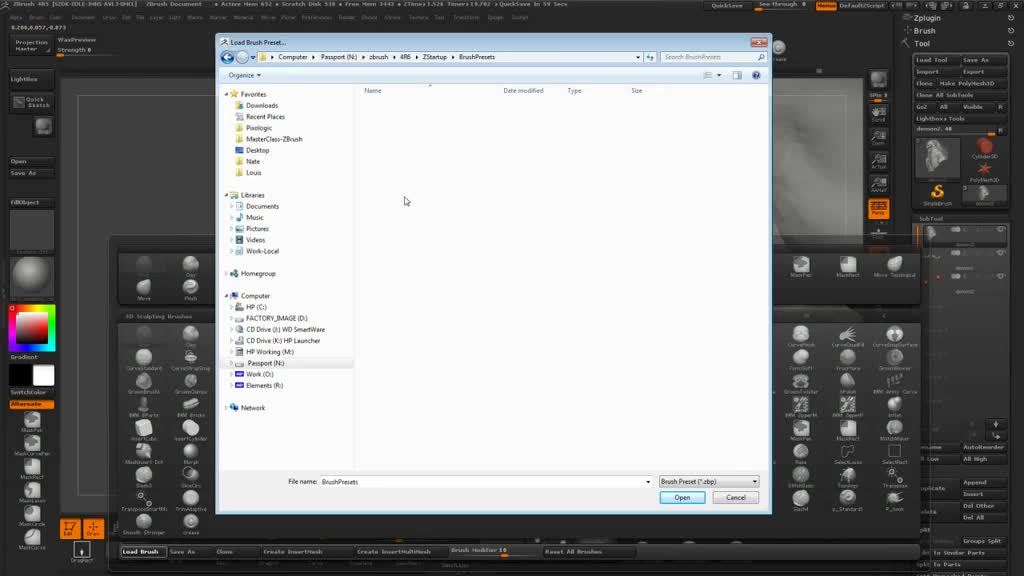The width and height of the screenshot is (1024, 576).
Task: Toggle eye visibility of third SubTool
Action: pyautogui.click(x=1000, y=276)
